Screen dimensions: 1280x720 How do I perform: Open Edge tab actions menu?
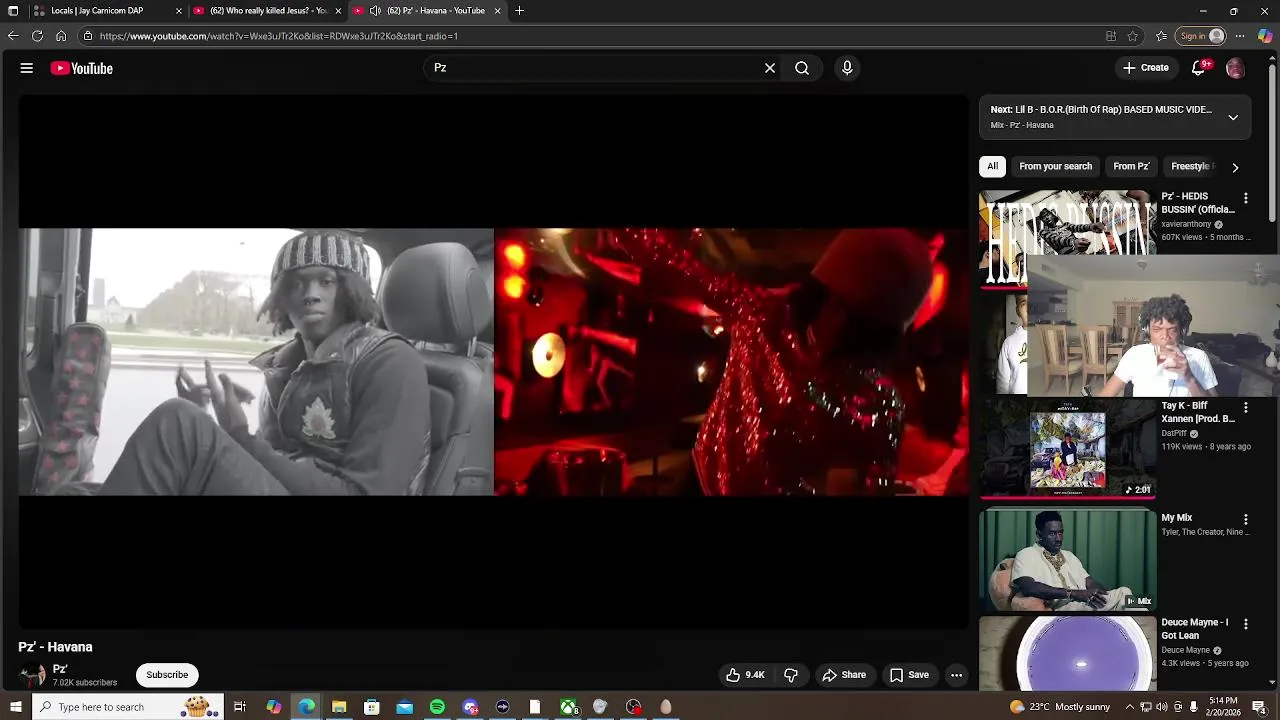(x=13, y=11)
